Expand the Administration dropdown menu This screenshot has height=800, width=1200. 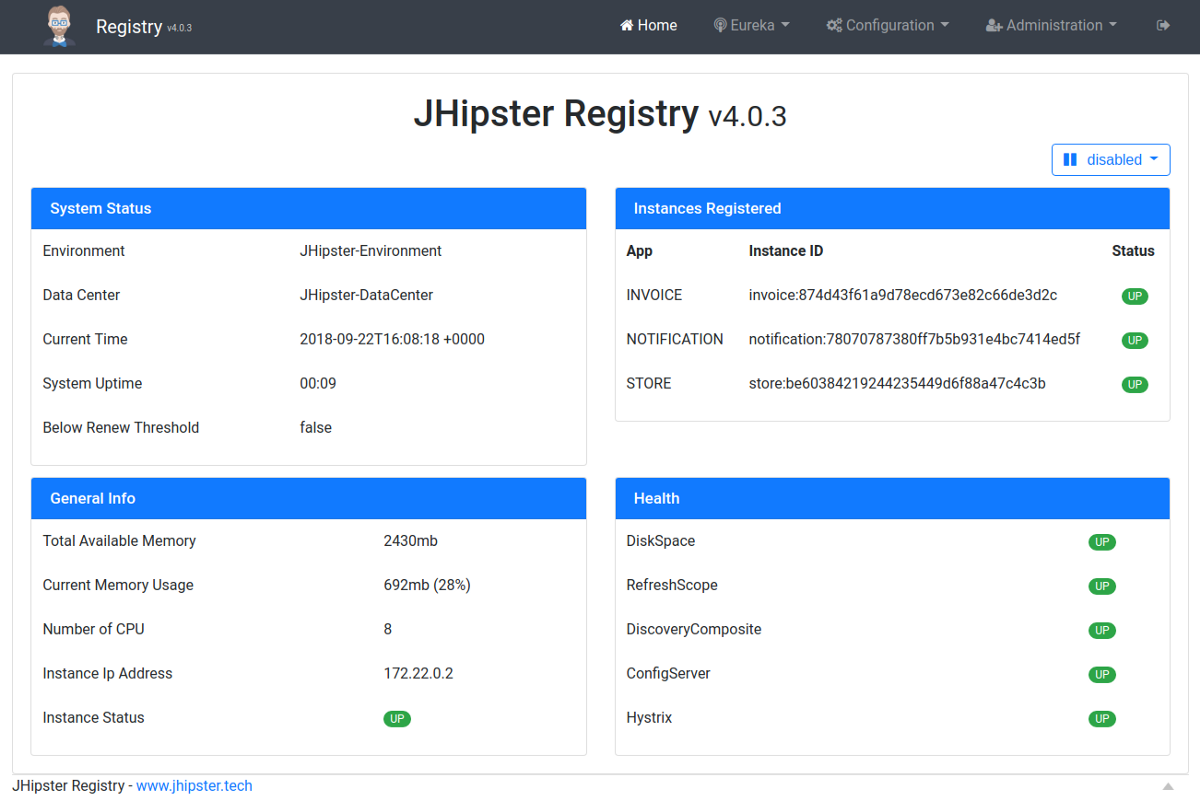[1051, 25]
